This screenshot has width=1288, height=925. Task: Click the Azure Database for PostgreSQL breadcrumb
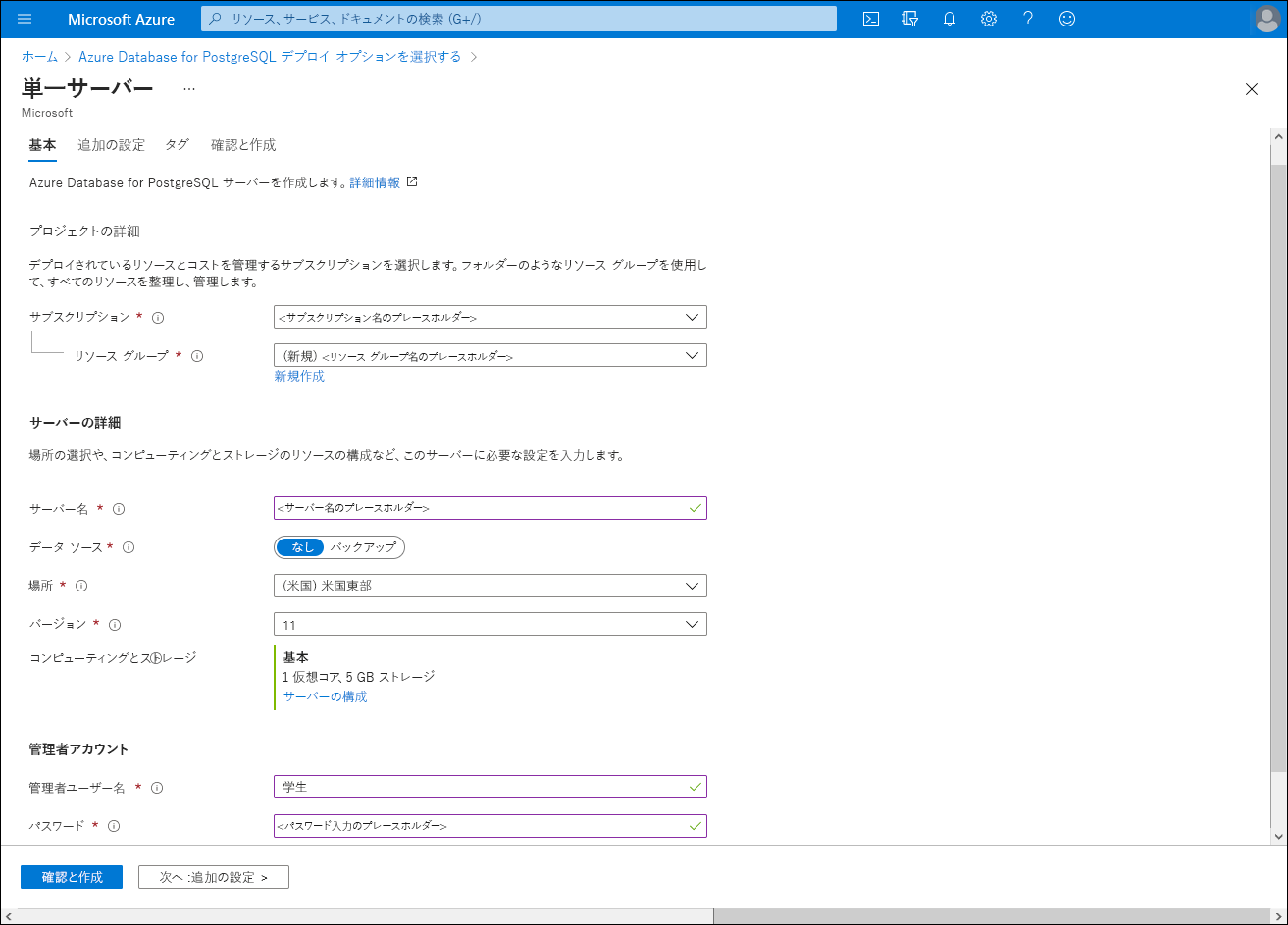point(270,57)
